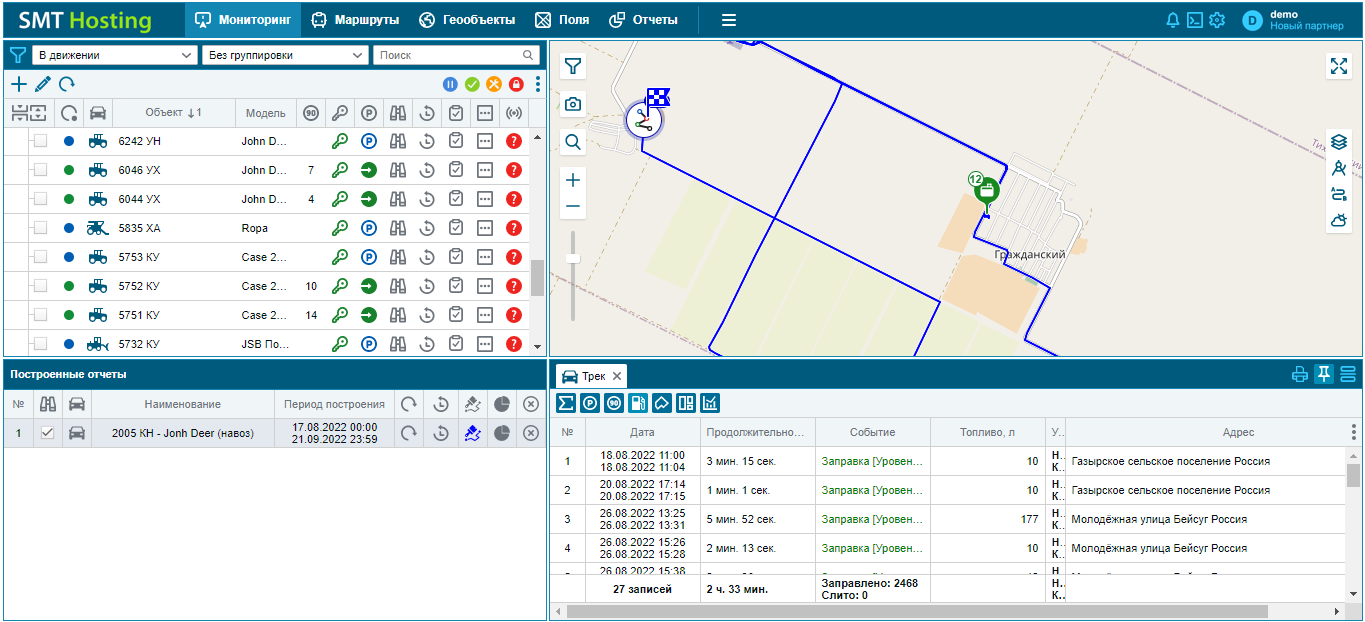Click the moving arrow icon for 6046 УХ
Viewport: 1365px width, 622px height.
coord(368,170)
